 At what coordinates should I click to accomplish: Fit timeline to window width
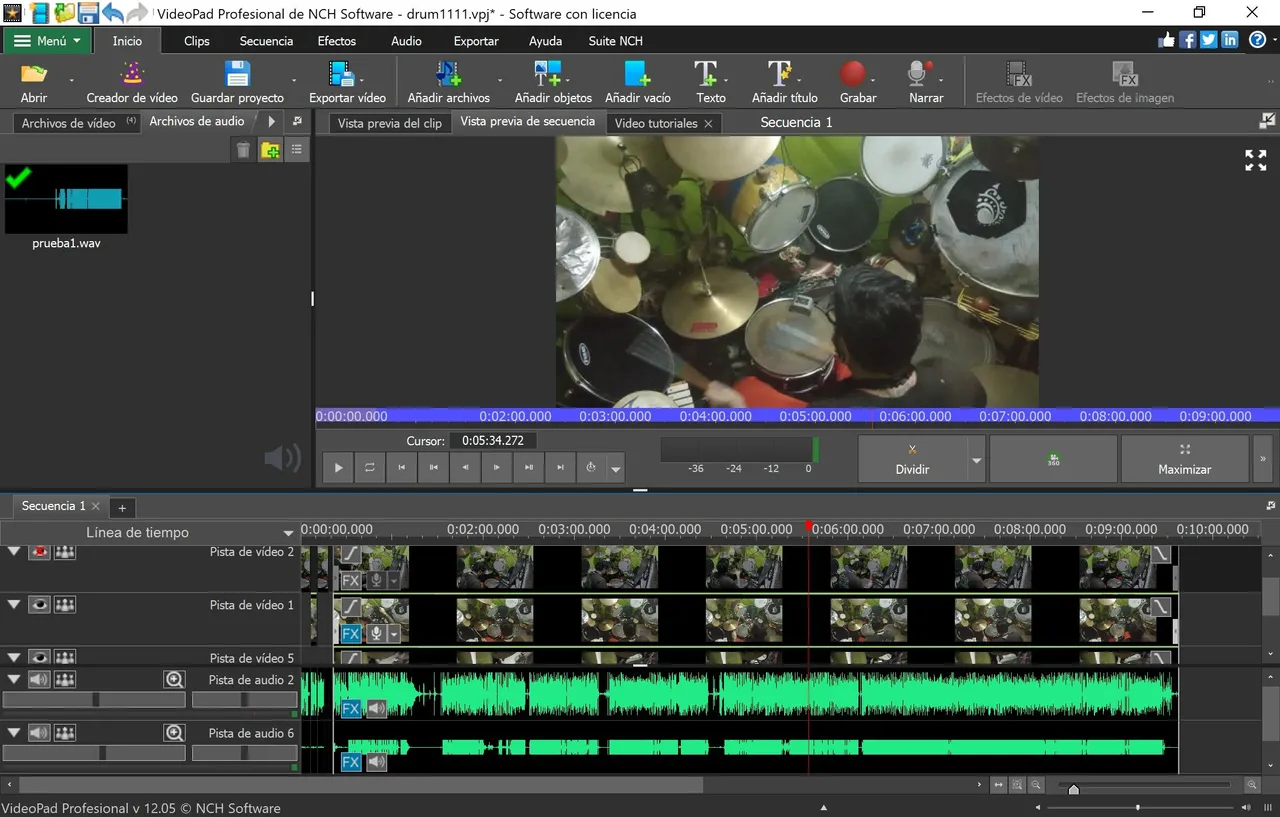click(x=998, y=785)
